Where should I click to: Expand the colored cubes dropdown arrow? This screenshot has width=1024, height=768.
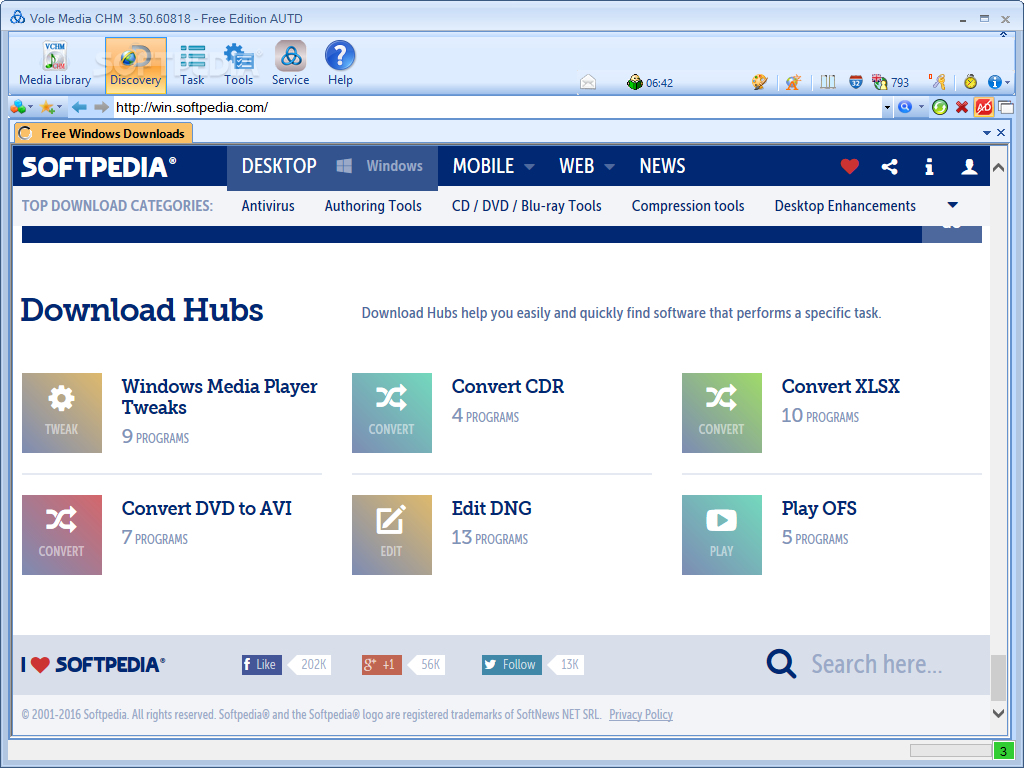click(x=31, y=107)
